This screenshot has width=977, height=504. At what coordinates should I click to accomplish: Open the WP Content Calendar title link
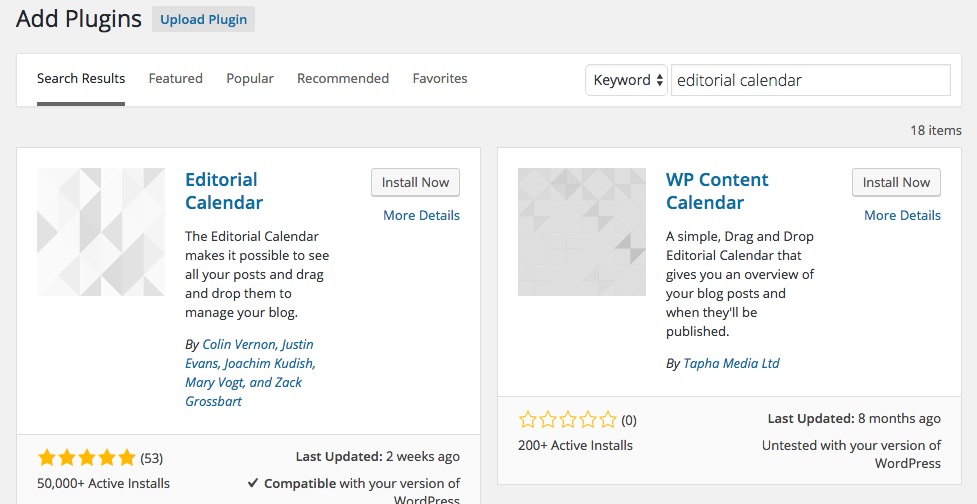coord(717,191)
